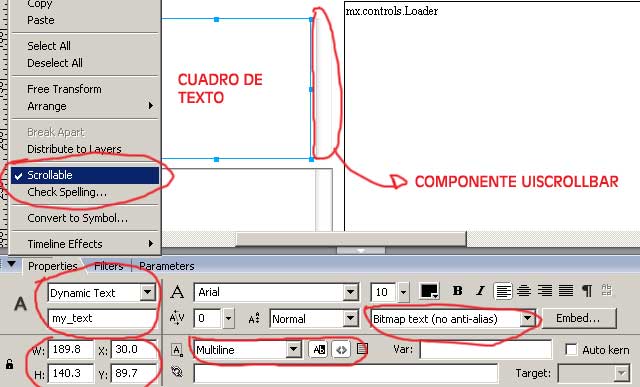Toggle Render text as HTML button
This screenshot has width=640, height=387.
[x=341, y=349]
